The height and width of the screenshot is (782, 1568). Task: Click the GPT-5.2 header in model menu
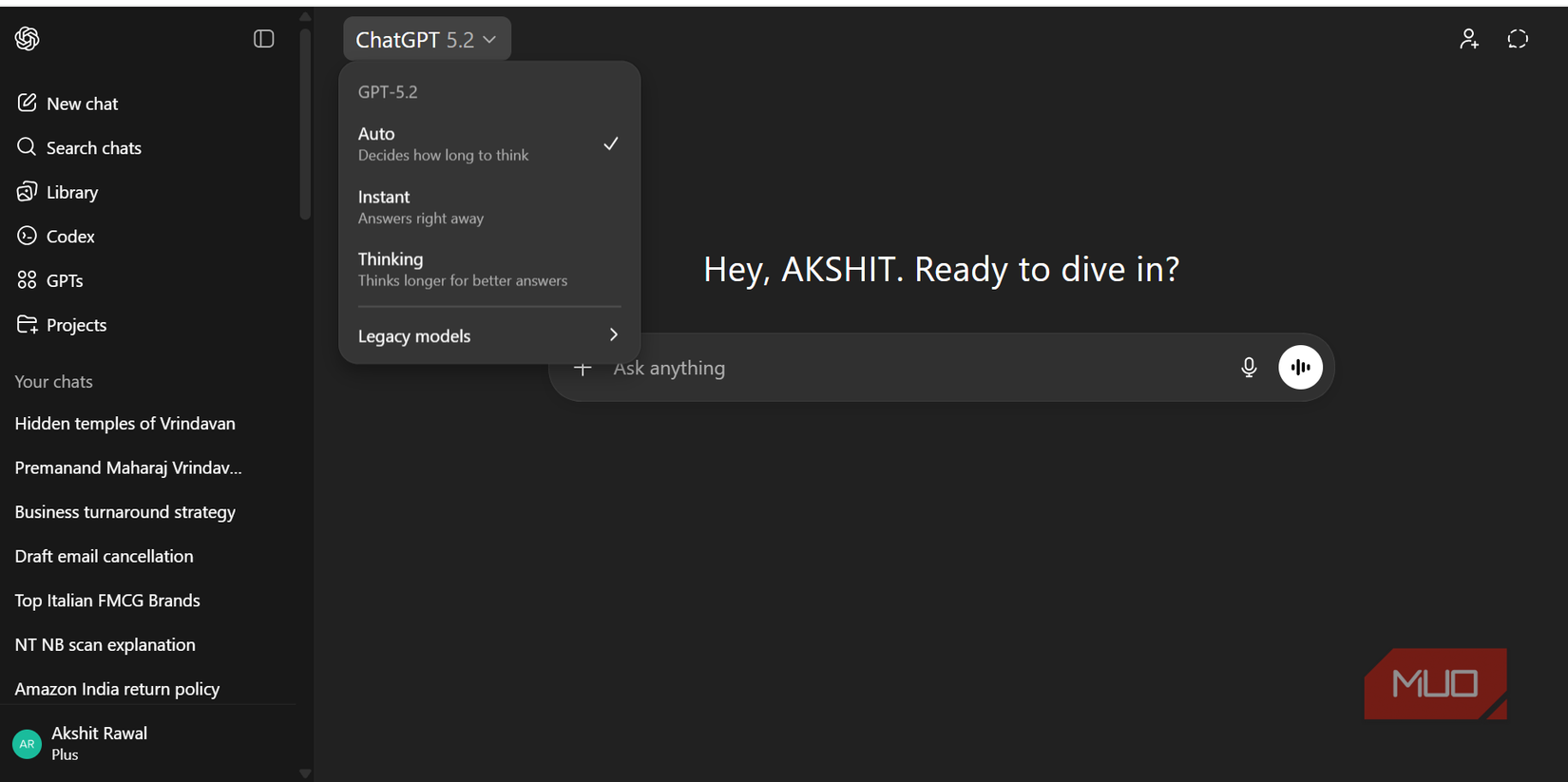388,92
